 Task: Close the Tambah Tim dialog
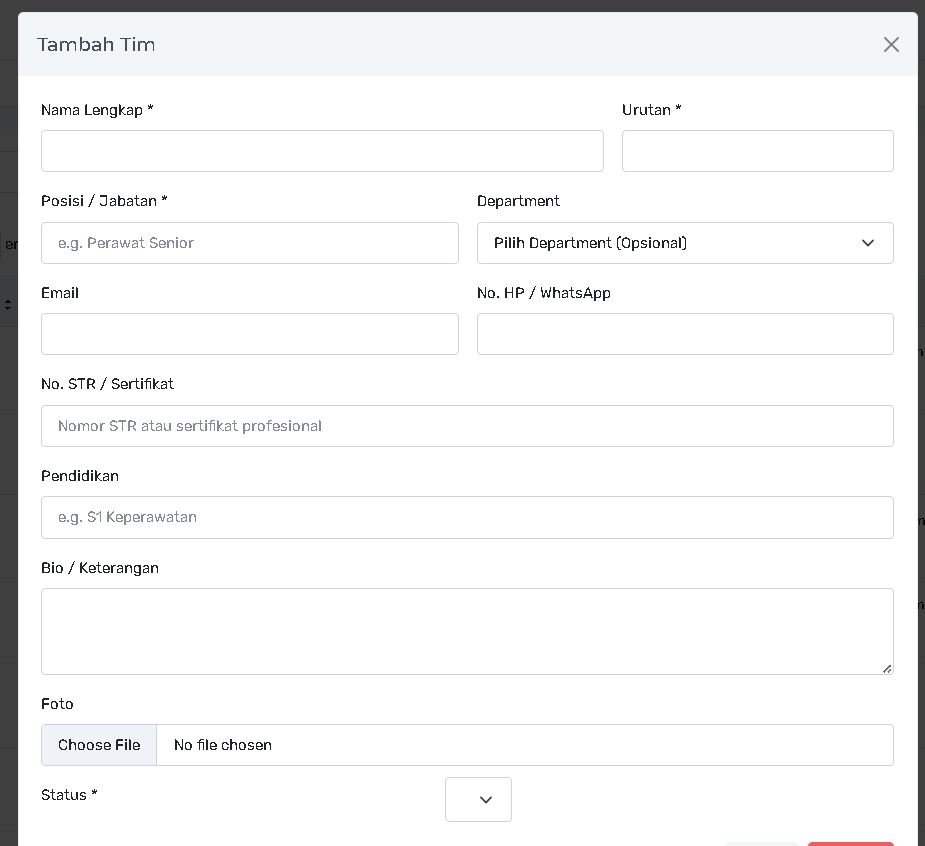891,45
